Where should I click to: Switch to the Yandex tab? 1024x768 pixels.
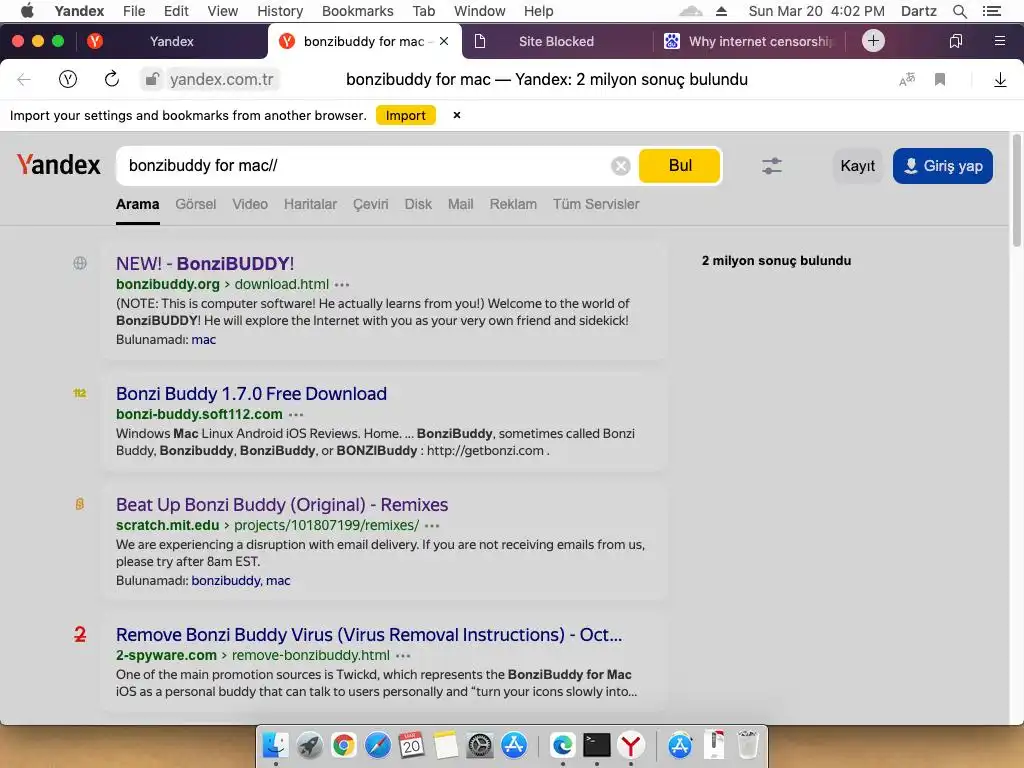[172, 41]
